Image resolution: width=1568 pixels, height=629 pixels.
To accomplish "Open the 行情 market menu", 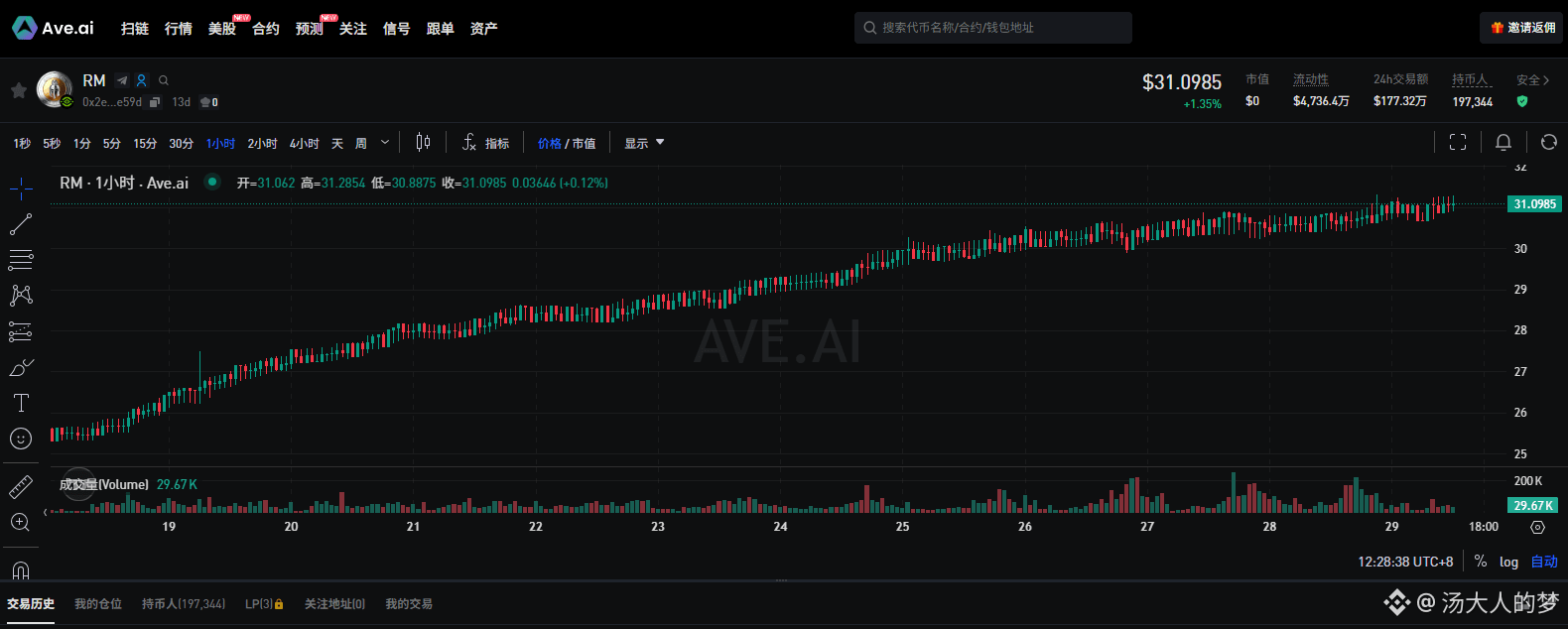I will point(179,29).
